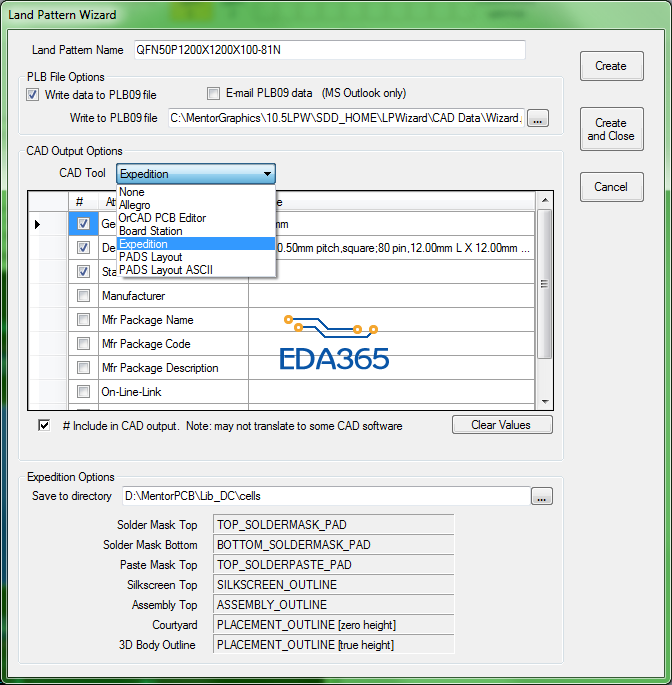Check the Mfr Package Description checkbox
Image resolution: width=672 pixels, height=685 pixels.
(83, 368)
